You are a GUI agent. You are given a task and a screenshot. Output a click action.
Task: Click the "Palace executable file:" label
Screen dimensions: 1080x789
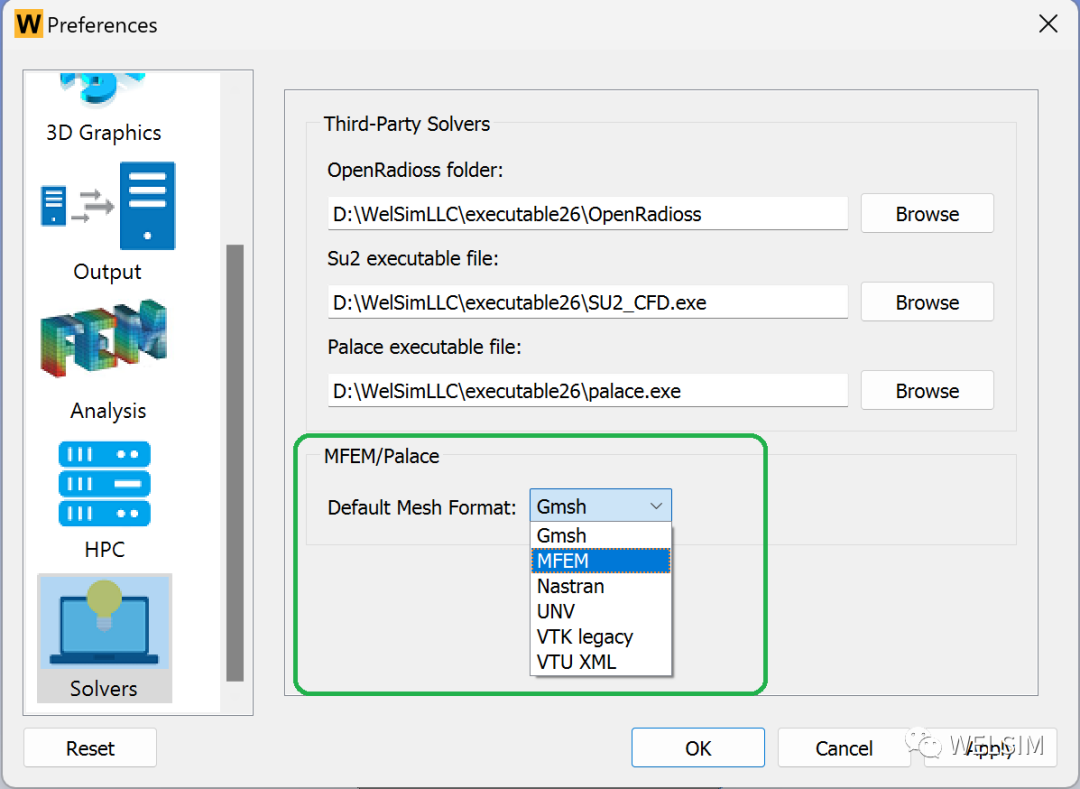pos(424,347)
